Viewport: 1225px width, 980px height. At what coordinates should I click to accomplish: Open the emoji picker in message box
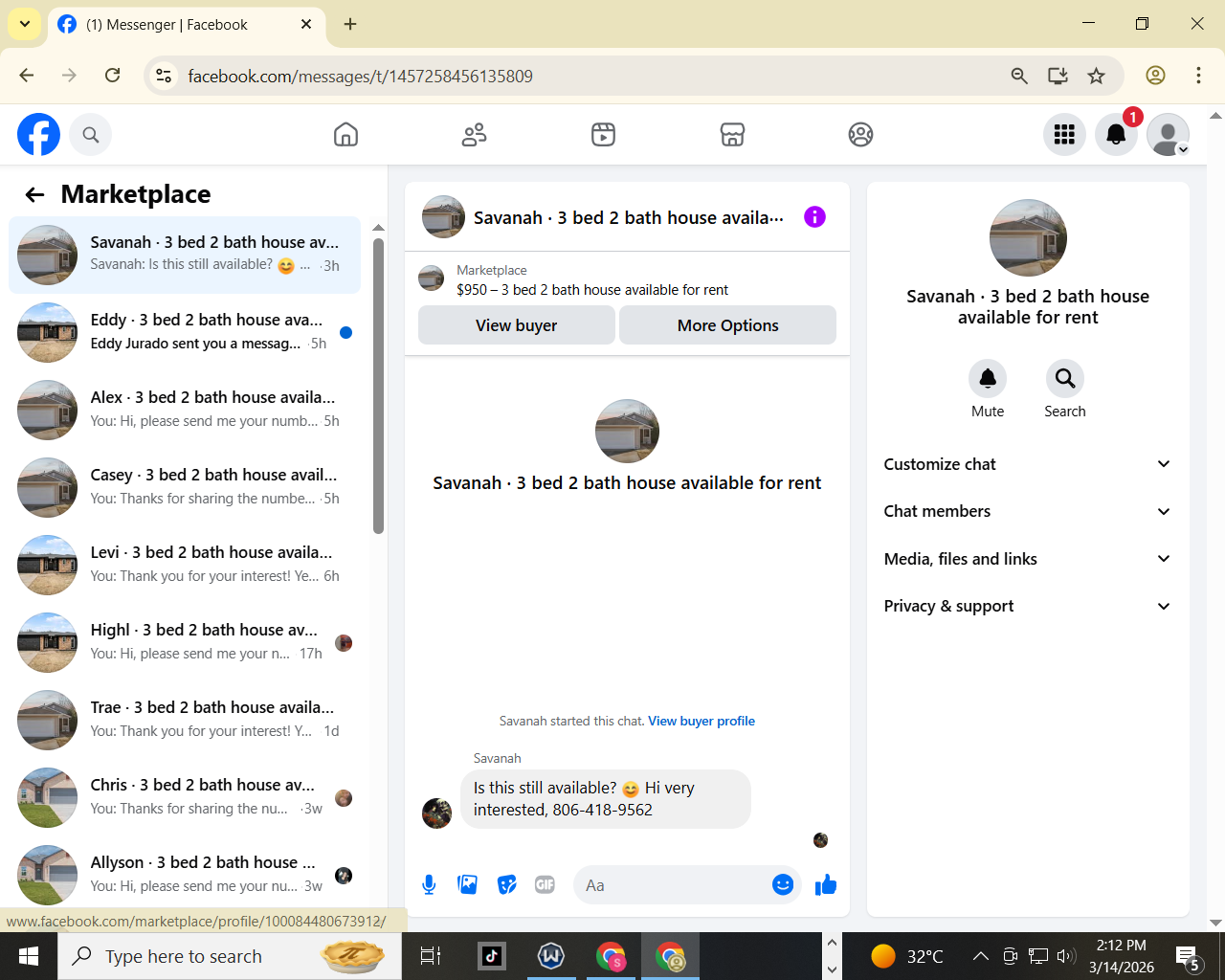783,885
